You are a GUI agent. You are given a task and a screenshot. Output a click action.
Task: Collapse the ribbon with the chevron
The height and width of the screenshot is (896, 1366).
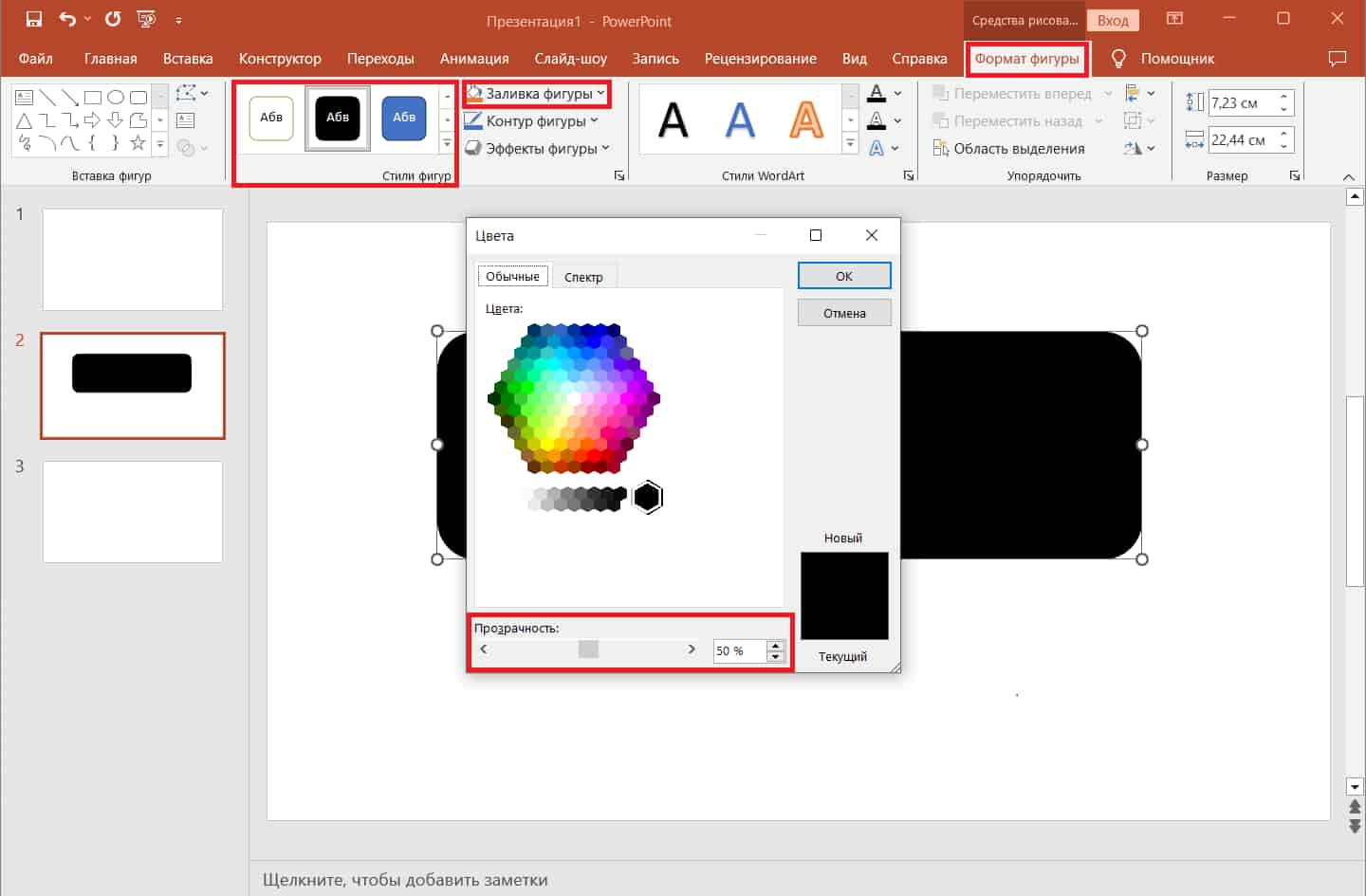[x=1349, y=176]
